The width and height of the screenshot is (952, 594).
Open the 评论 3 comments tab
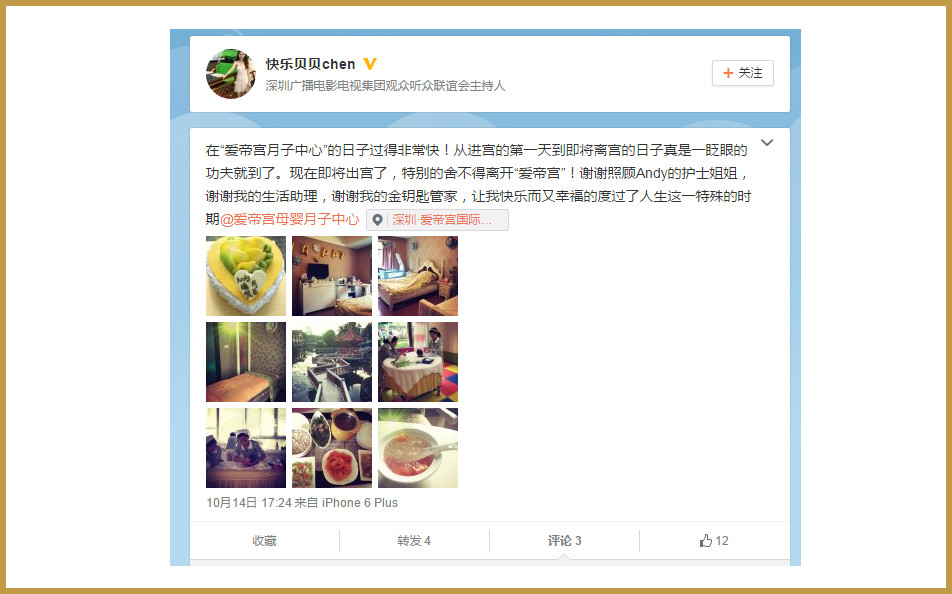565,541
